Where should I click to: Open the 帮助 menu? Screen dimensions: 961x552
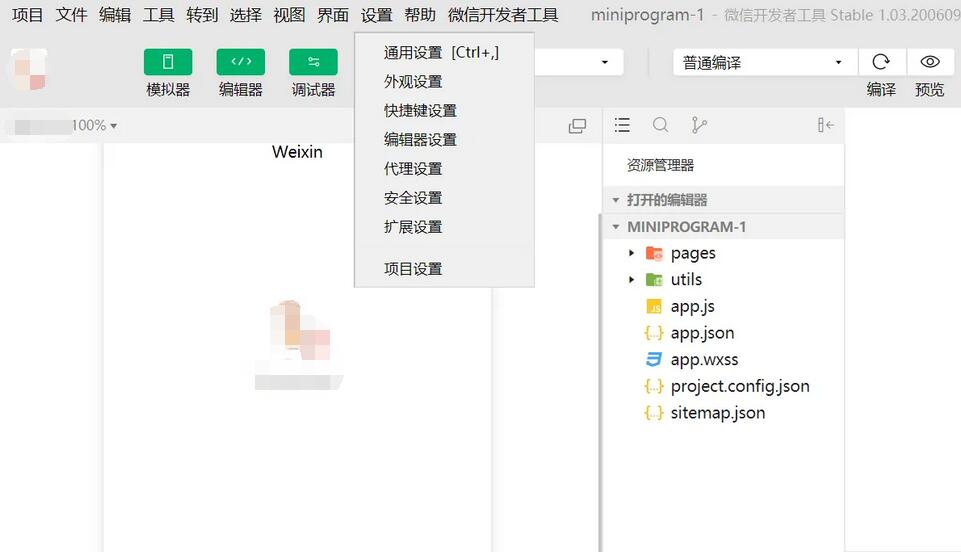tap(420, 15)
